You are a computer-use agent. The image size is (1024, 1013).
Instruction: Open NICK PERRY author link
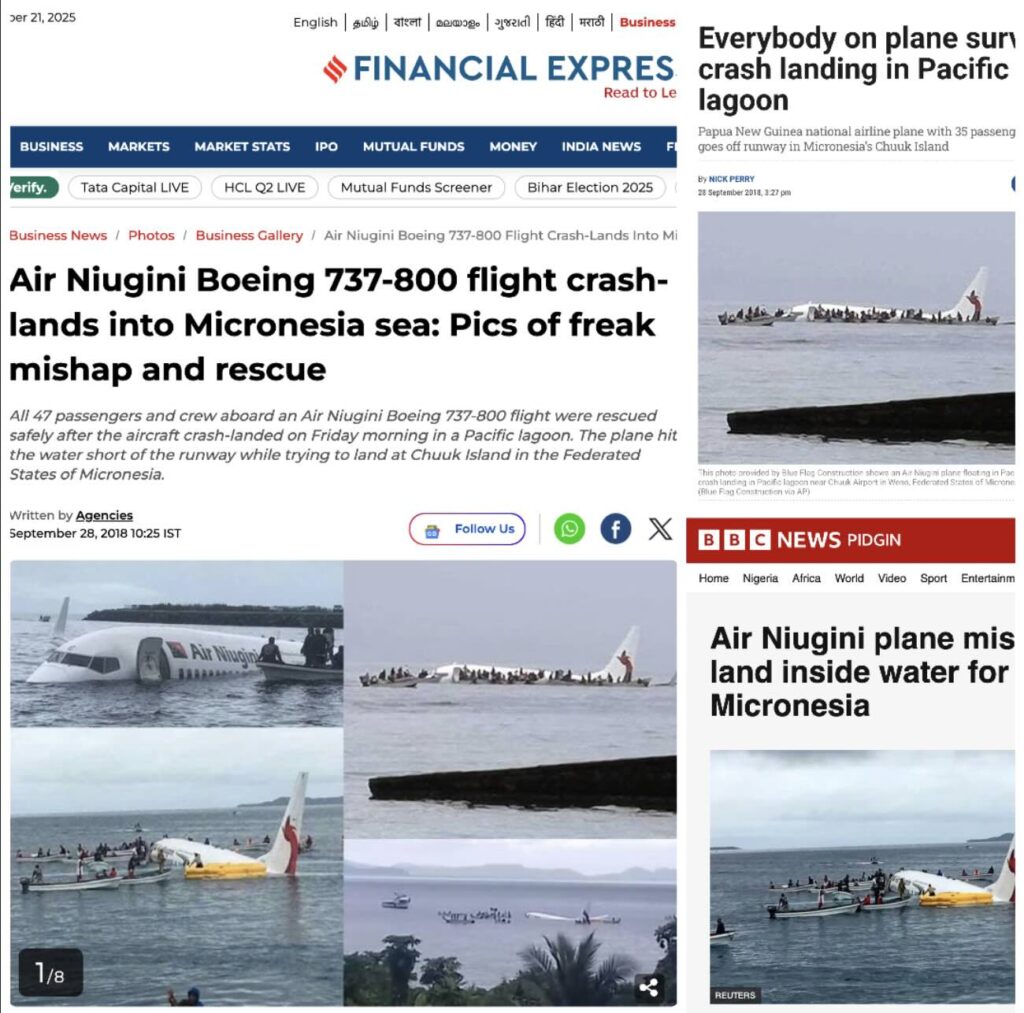(731, 179)
